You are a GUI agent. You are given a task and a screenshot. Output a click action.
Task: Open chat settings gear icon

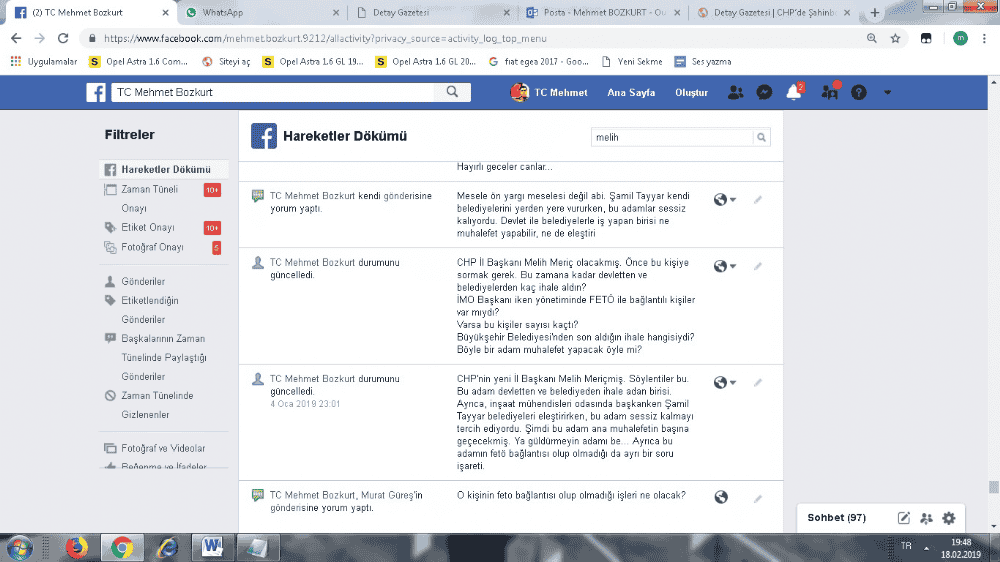click(x=949, y=518)
